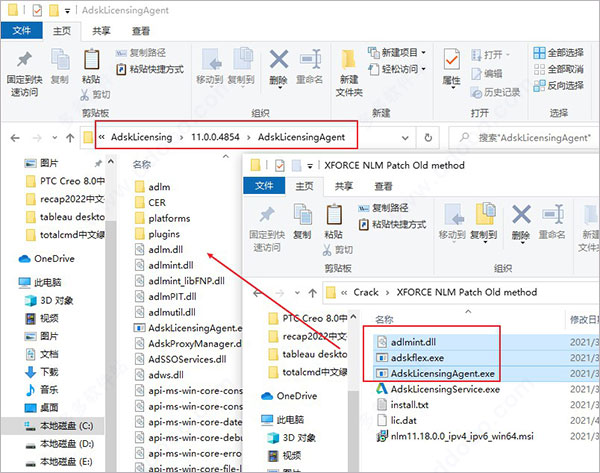Viewport: 600px width, 473px height.
Task: Click the Crack breadcrumb in XFORCE window
Action: click(x=366, y=292)
